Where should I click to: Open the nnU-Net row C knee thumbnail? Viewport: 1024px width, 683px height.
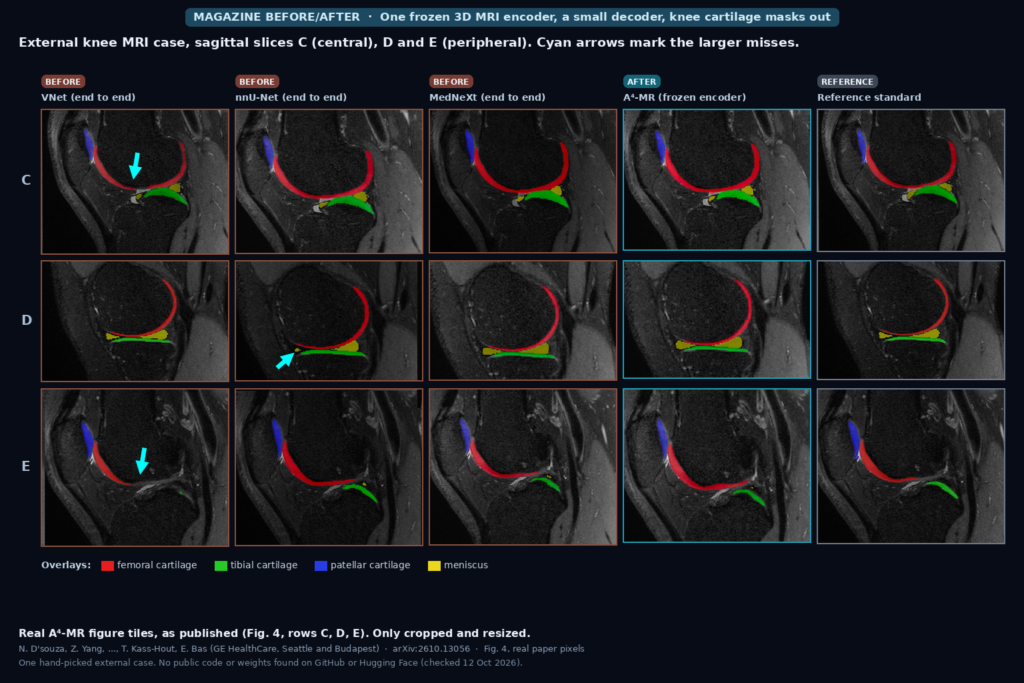(329, 182)
